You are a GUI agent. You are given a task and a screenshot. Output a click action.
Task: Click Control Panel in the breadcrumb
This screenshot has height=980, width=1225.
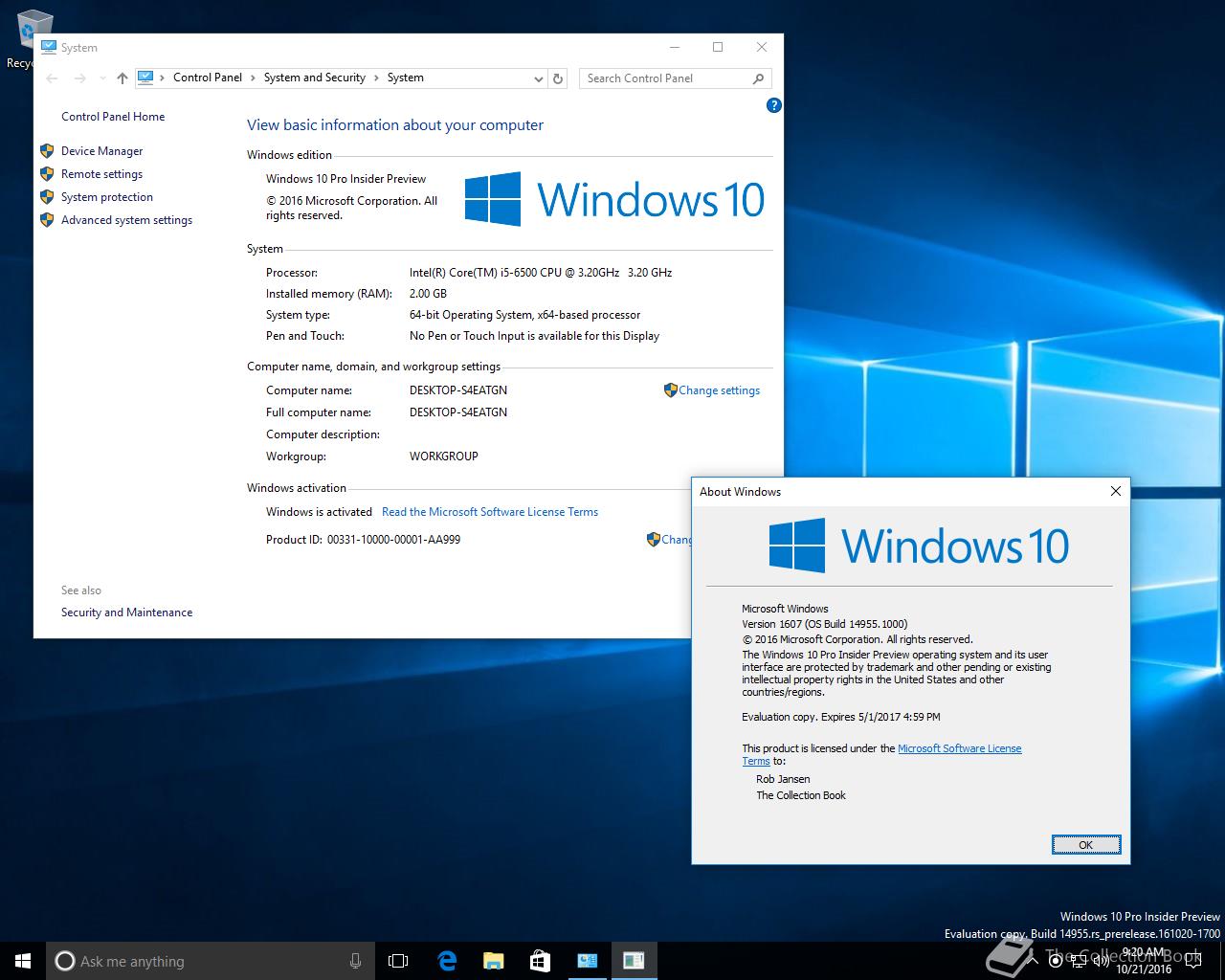[x=208, y=78]
